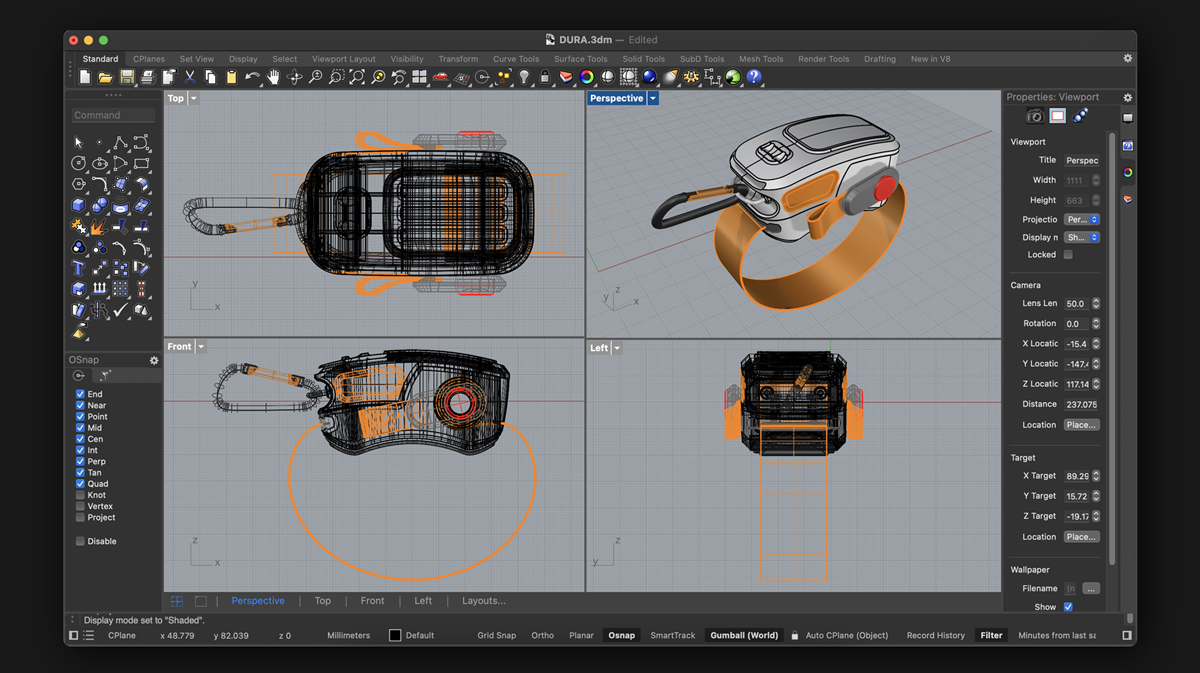
Task: Open camera tab in Properties panel
Action: 1035,116
